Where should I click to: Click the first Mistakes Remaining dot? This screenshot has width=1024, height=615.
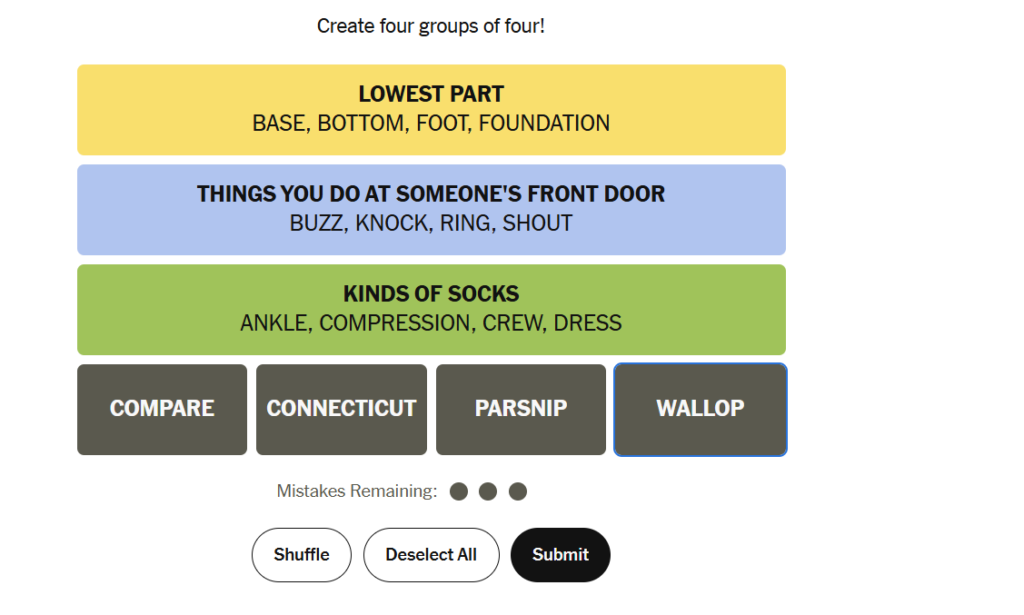click(x=459, y=492)
